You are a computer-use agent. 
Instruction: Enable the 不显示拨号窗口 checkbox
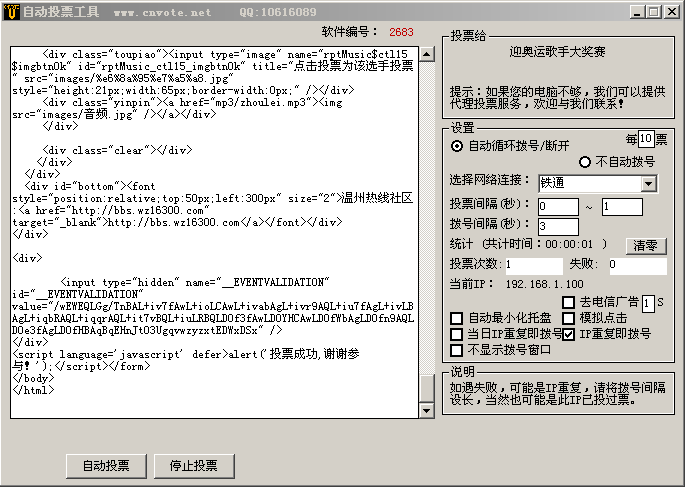[x=457, y=350]
